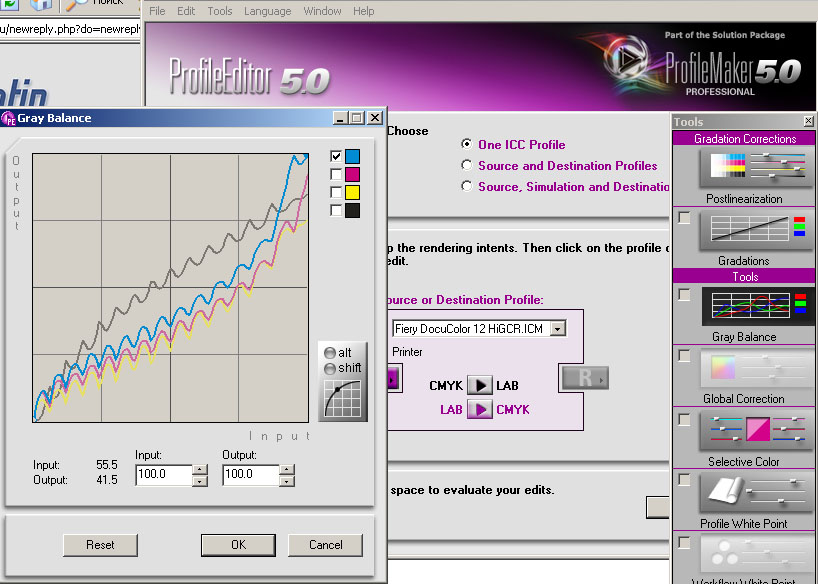The height and width of the screenshot is (584, 818).
Task: Tick the Selective Color tool checkbox
Action: point(684,419)
